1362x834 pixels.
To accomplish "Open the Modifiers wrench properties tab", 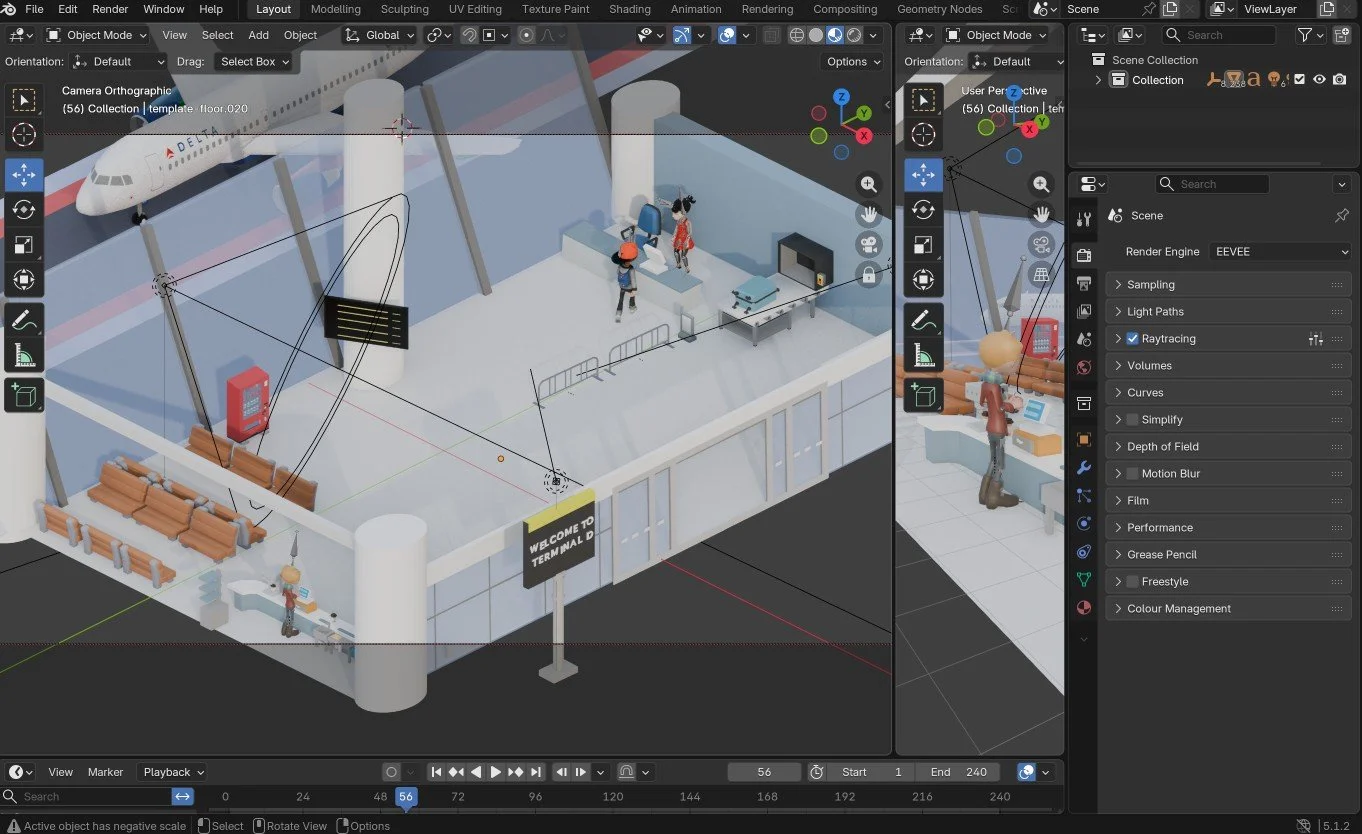I will pos(1084,468).
